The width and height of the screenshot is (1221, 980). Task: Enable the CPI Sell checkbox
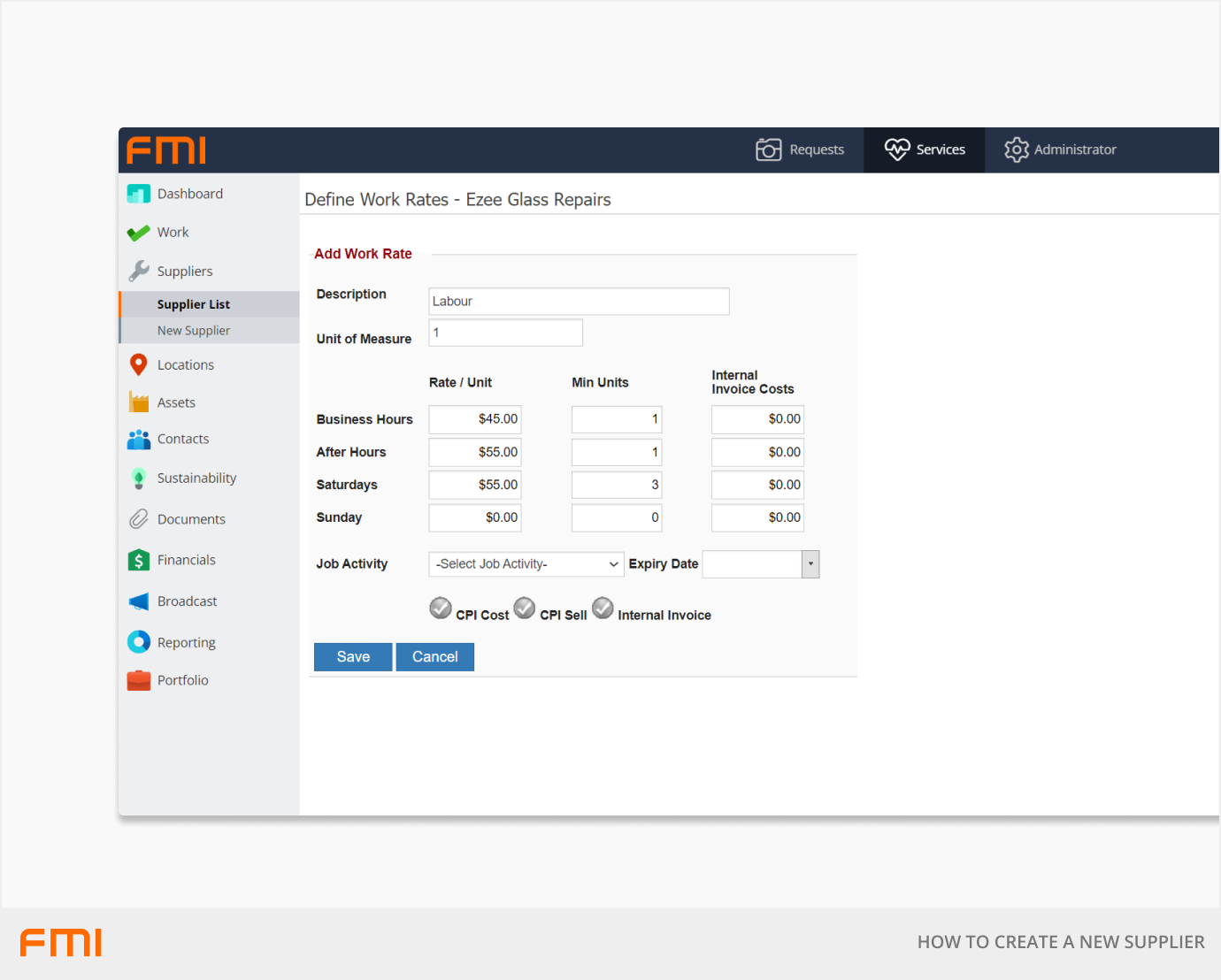pos(525,609)
